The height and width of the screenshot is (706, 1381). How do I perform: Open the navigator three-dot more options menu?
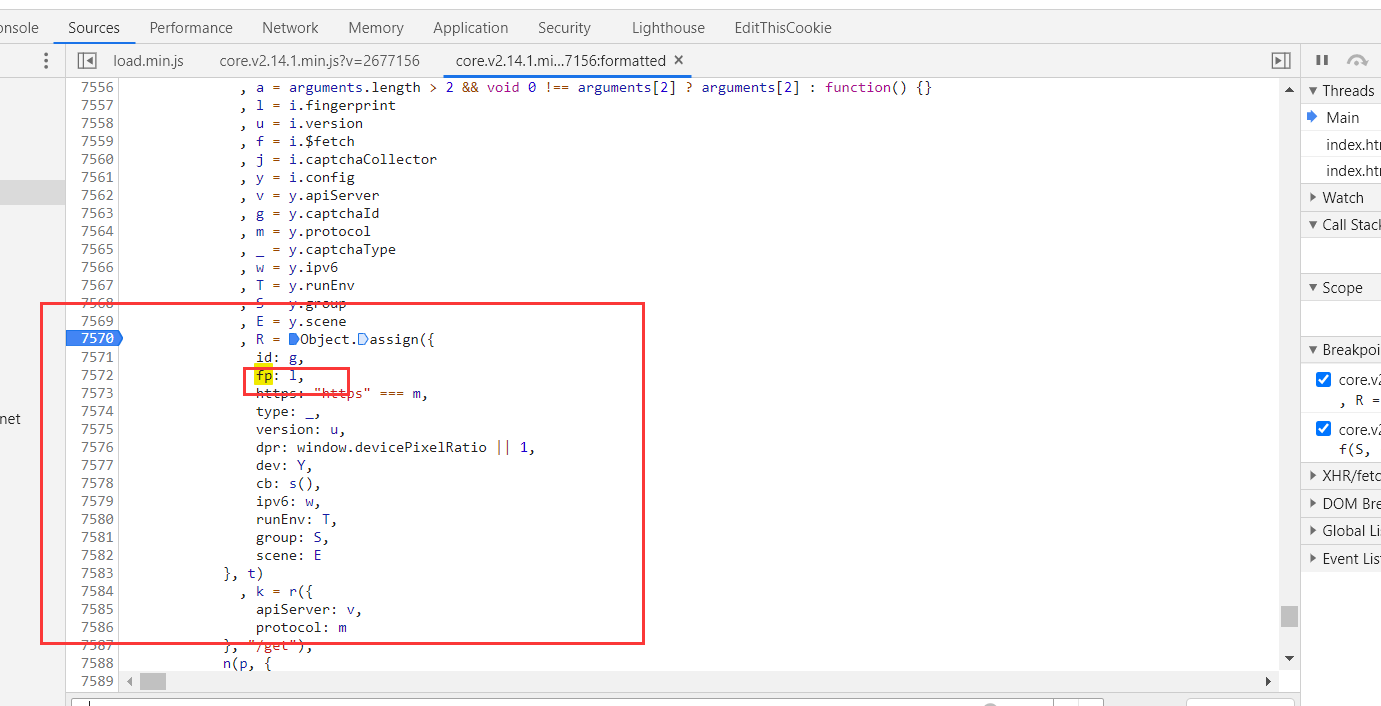click(45, 61)
